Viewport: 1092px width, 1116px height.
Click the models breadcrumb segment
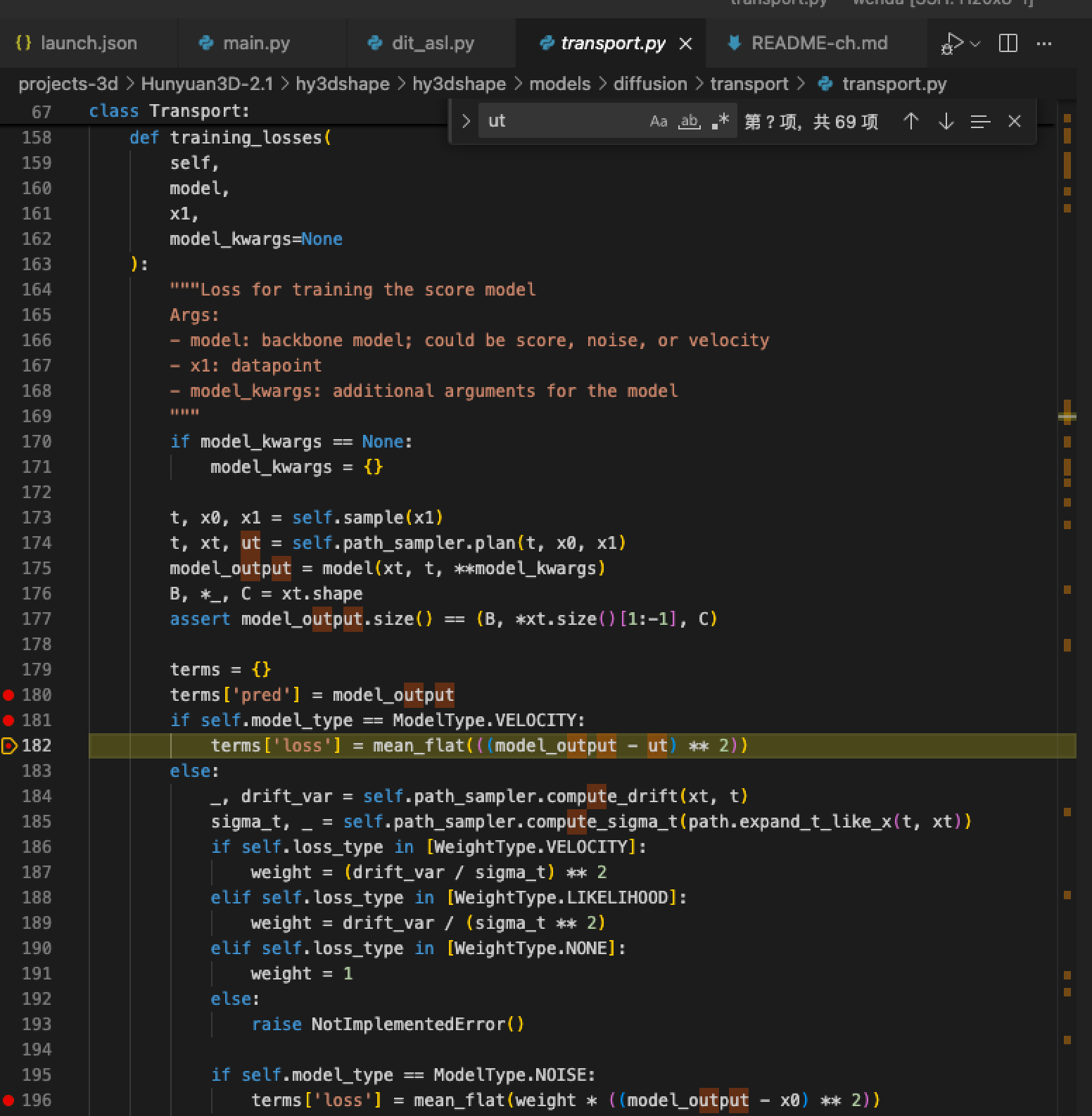pos(559,84)
